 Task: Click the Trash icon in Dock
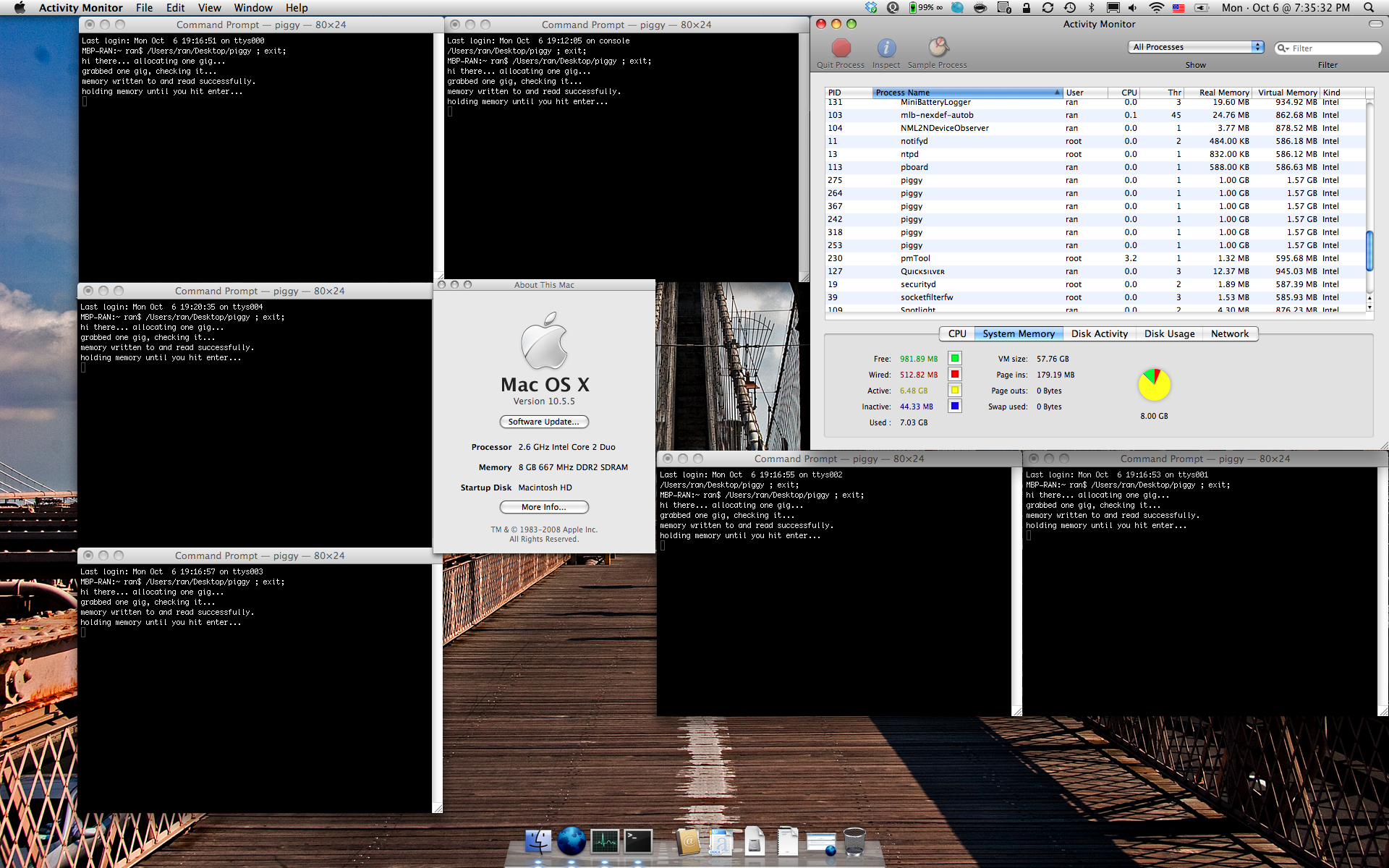pos(854,841)
